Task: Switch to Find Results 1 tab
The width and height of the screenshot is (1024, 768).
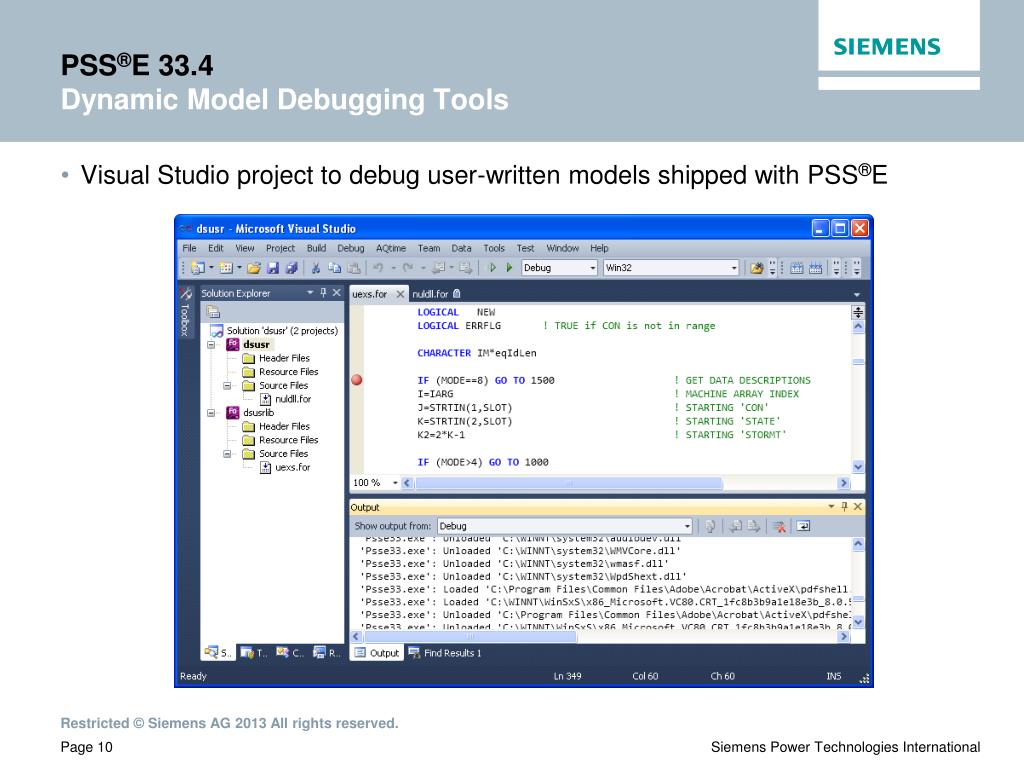Action: pos(445,653)
